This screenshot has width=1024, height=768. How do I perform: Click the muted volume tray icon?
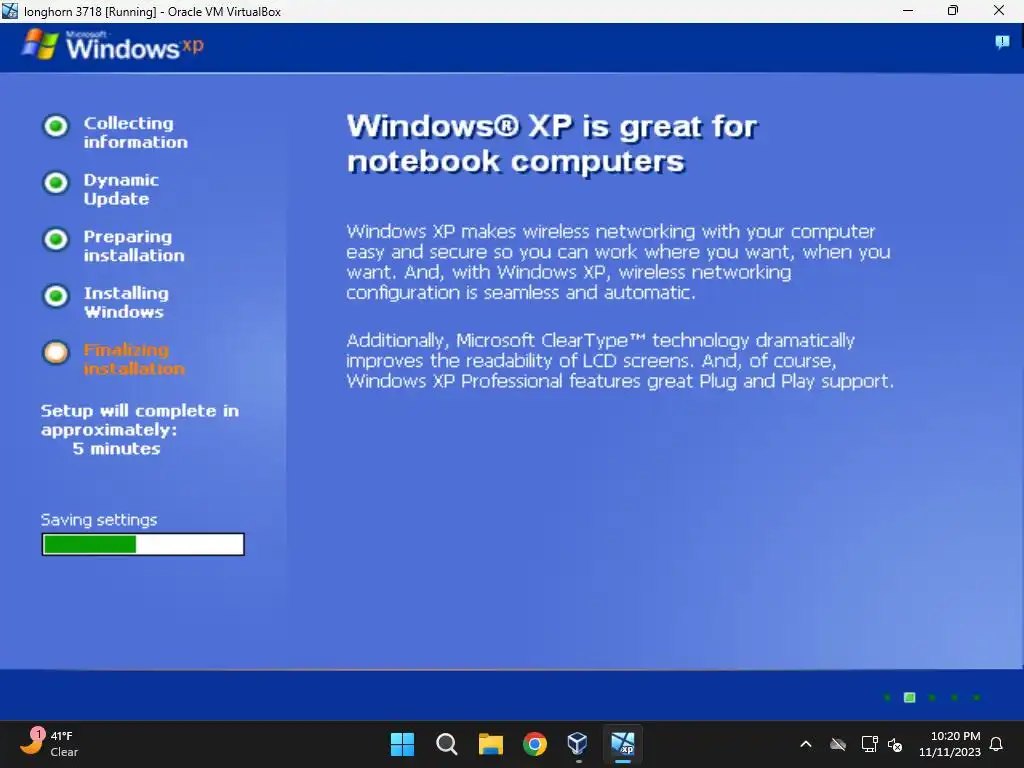(x=895, y=744)
